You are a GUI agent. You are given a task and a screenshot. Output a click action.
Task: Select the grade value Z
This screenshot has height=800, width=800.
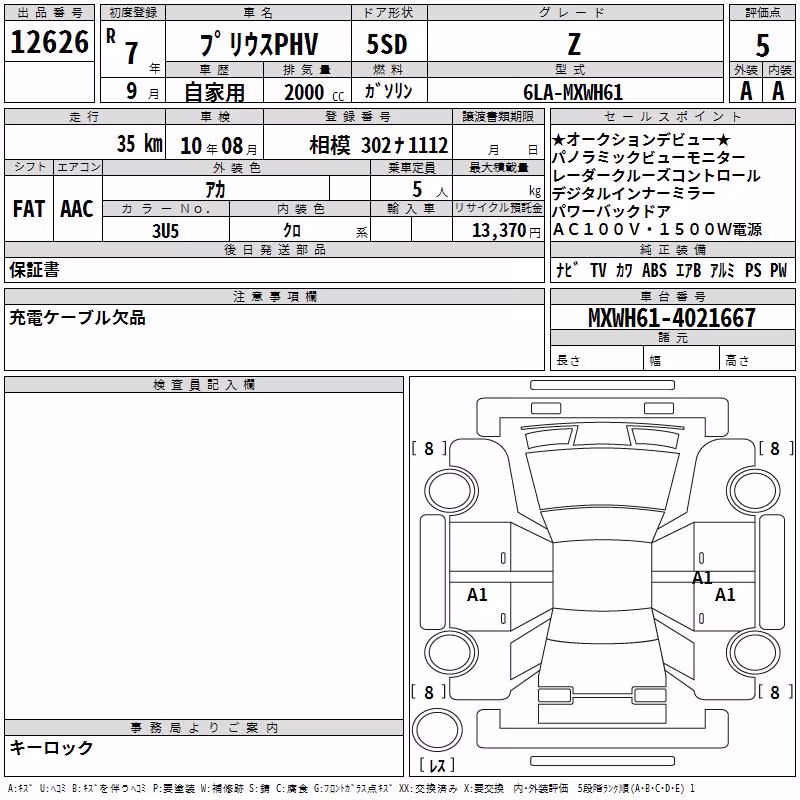click(x=574, y=44)
